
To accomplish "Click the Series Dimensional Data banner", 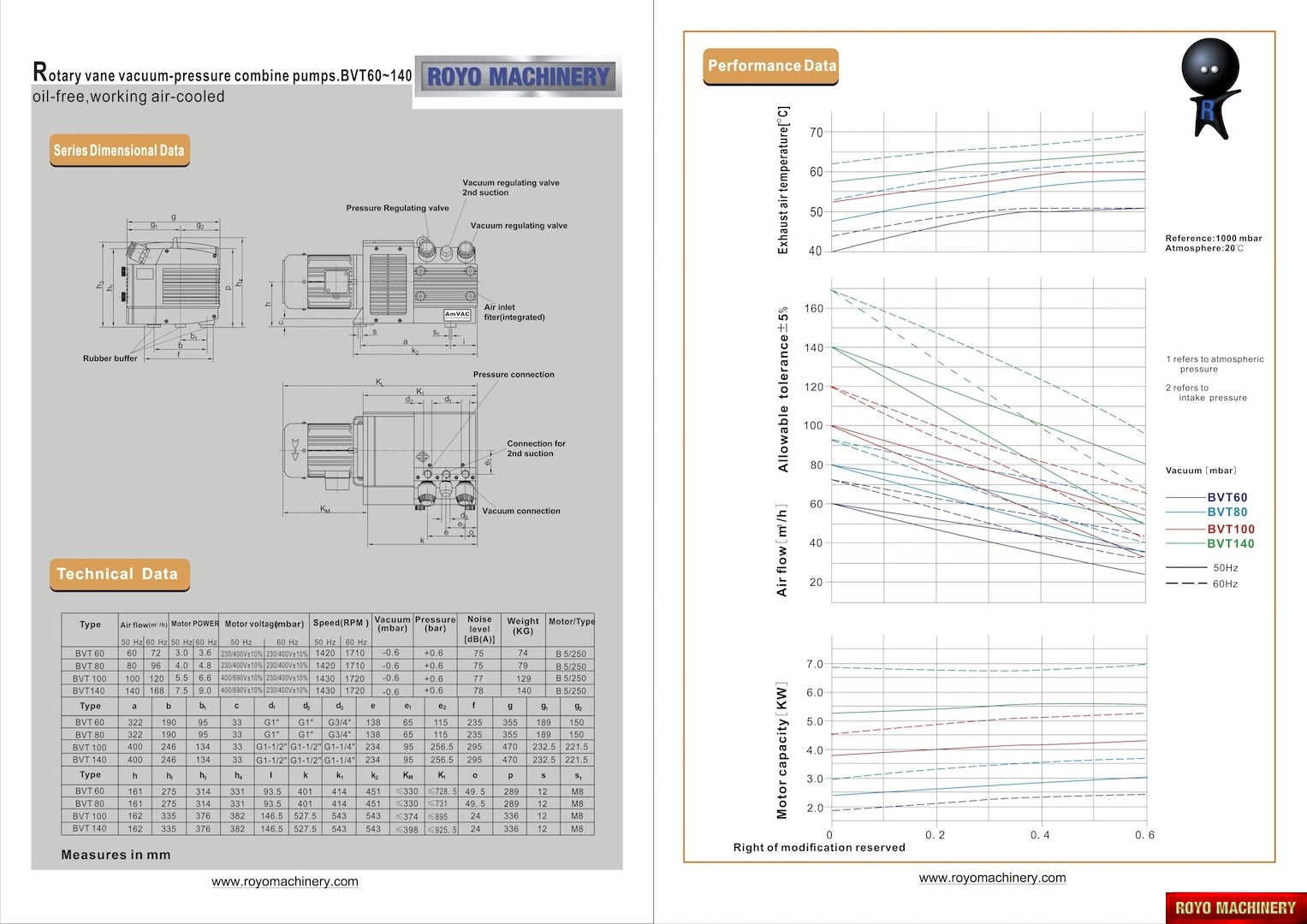I will pos(118,151).
